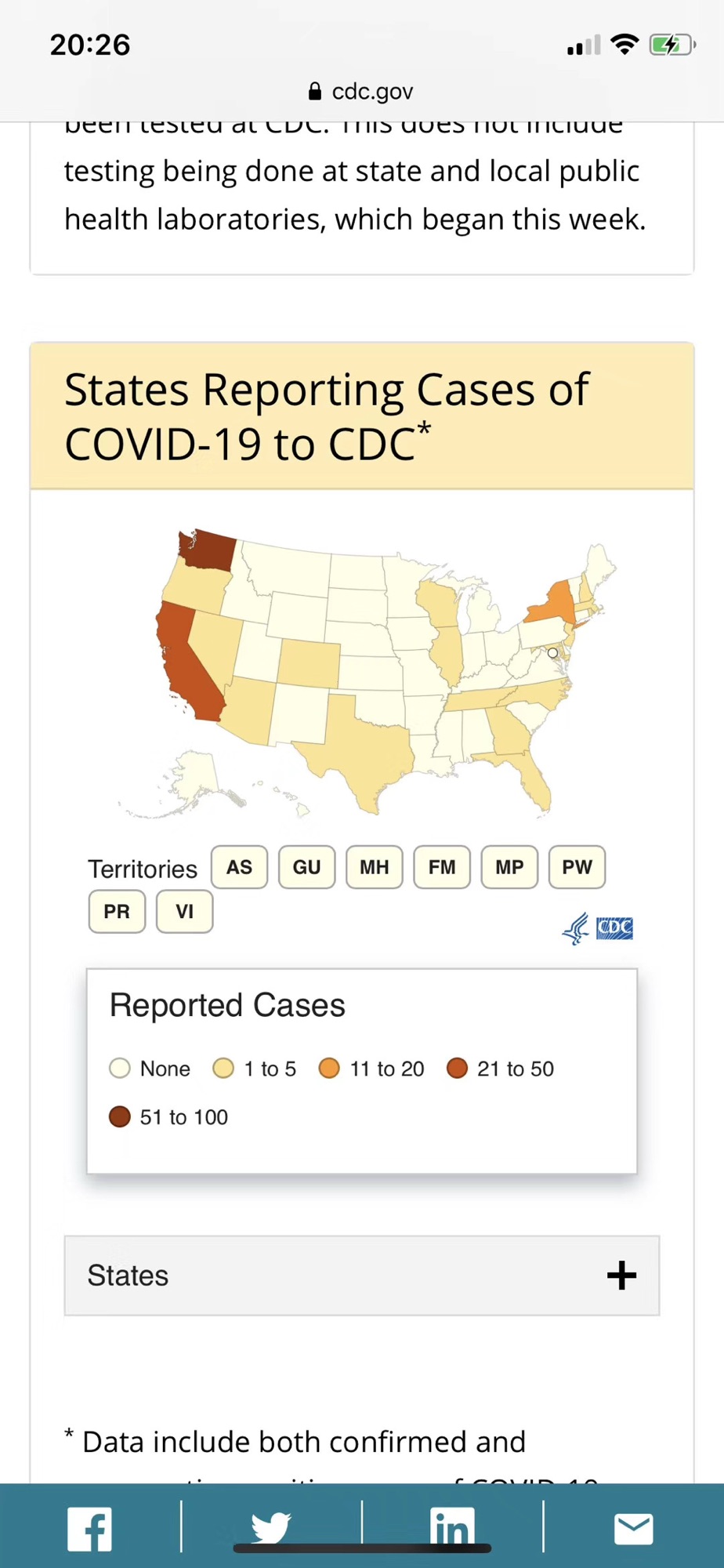Screen dimensions: 724x1568
Task: Tap the 51 to 100 legend swatch
Action: point(120,1117)
